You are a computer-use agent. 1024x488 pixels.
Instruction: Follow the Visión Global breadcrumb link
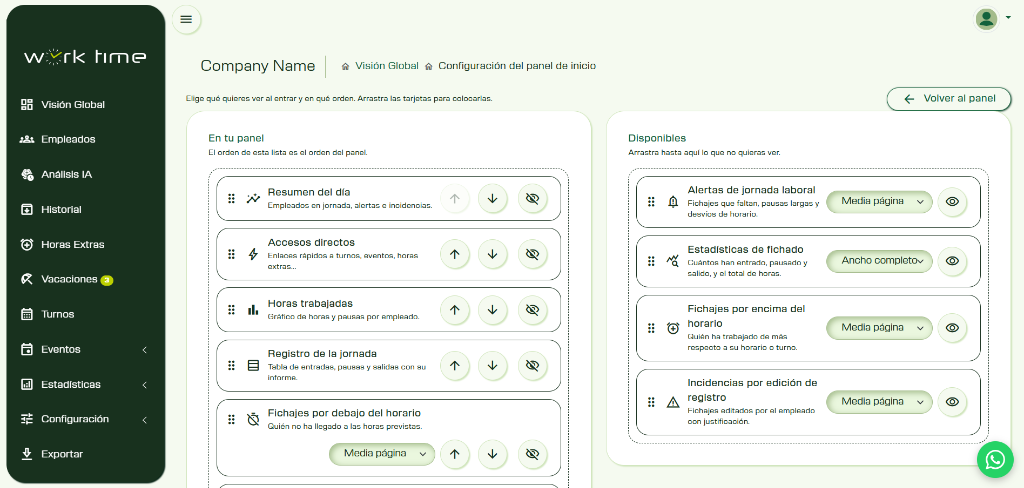click(387, 66)
